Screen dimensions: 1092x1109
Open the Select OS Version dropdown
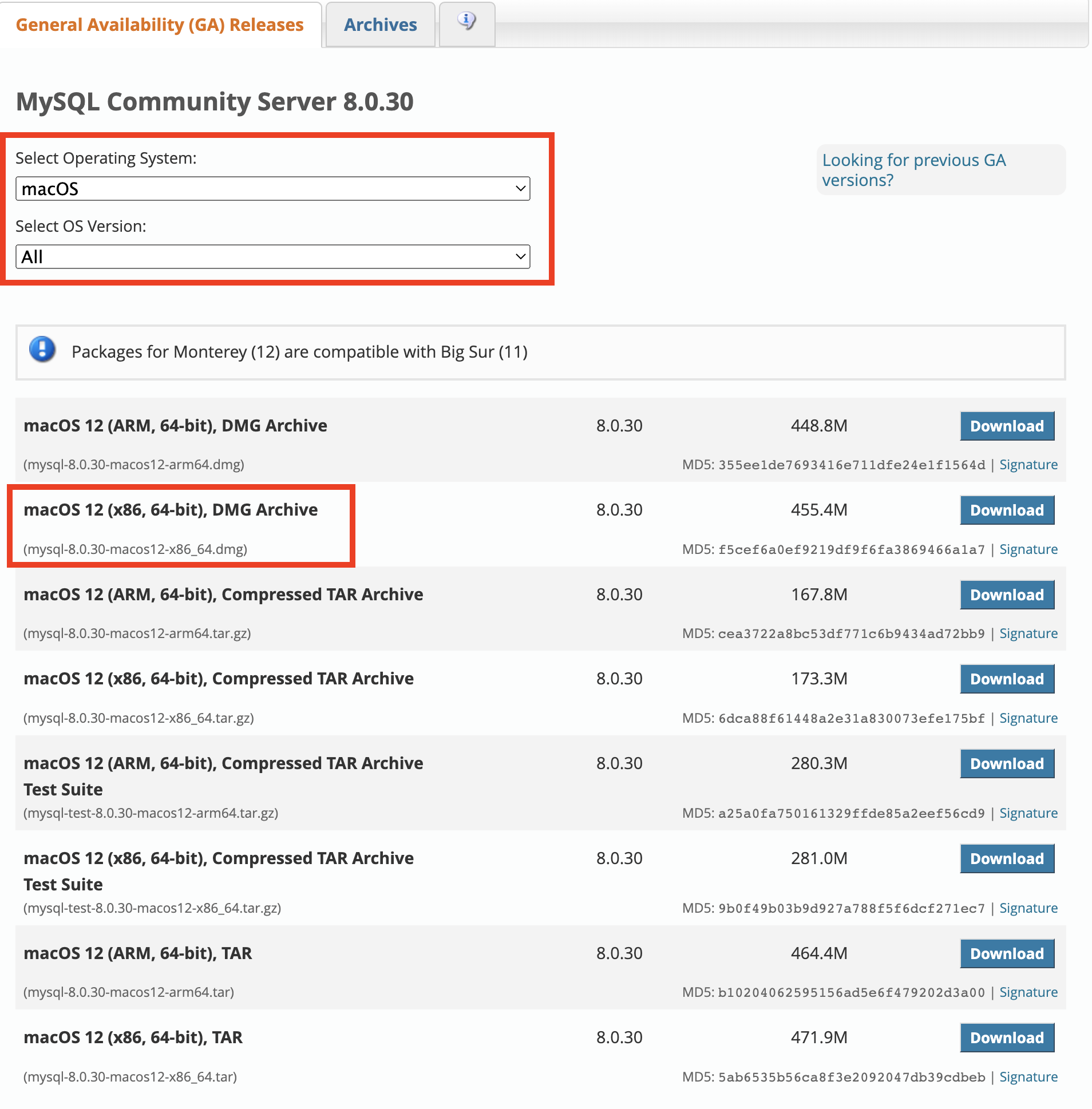(273, 257)
